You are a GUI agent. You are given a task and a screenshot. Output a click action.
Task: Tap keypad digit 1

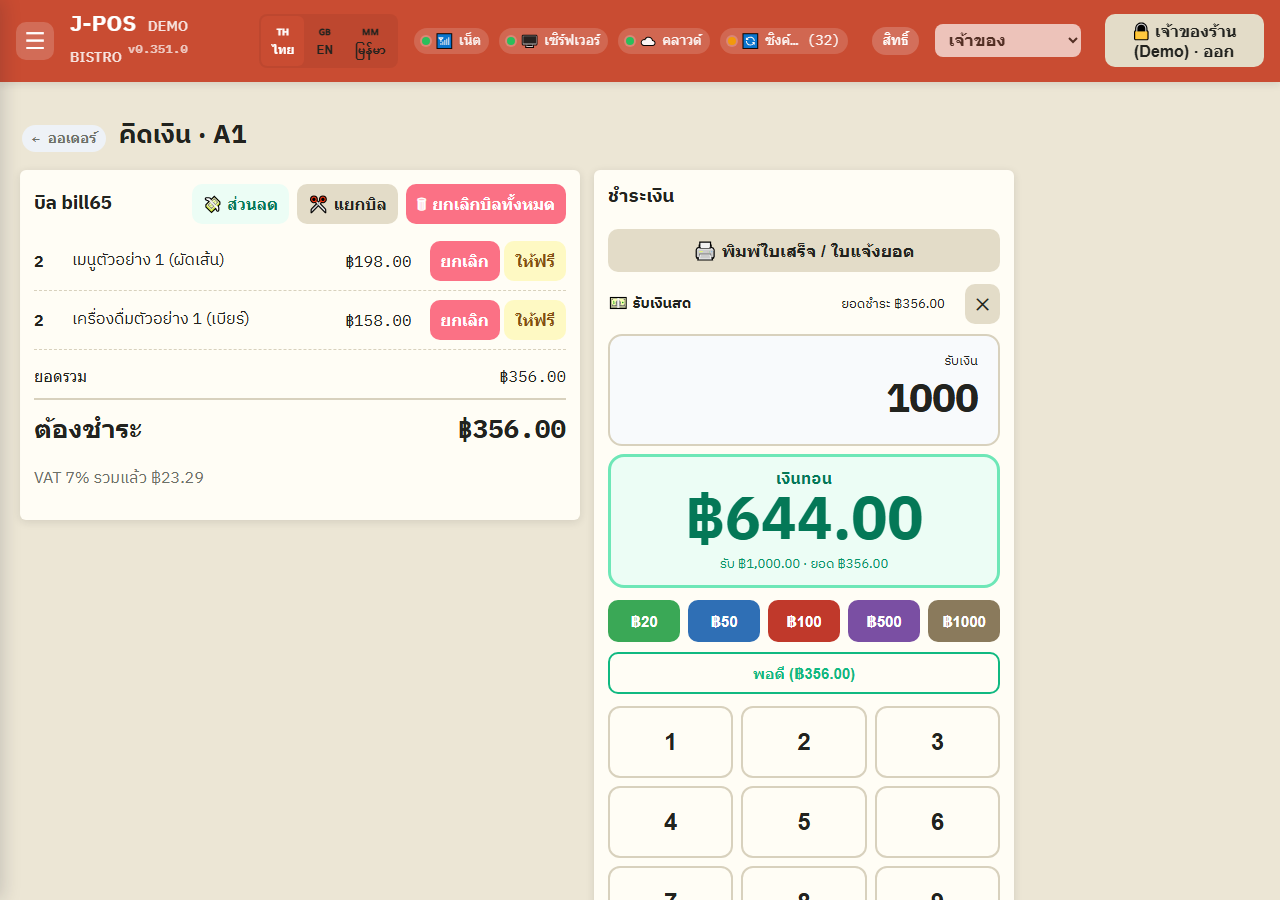(x=670, y=742)
